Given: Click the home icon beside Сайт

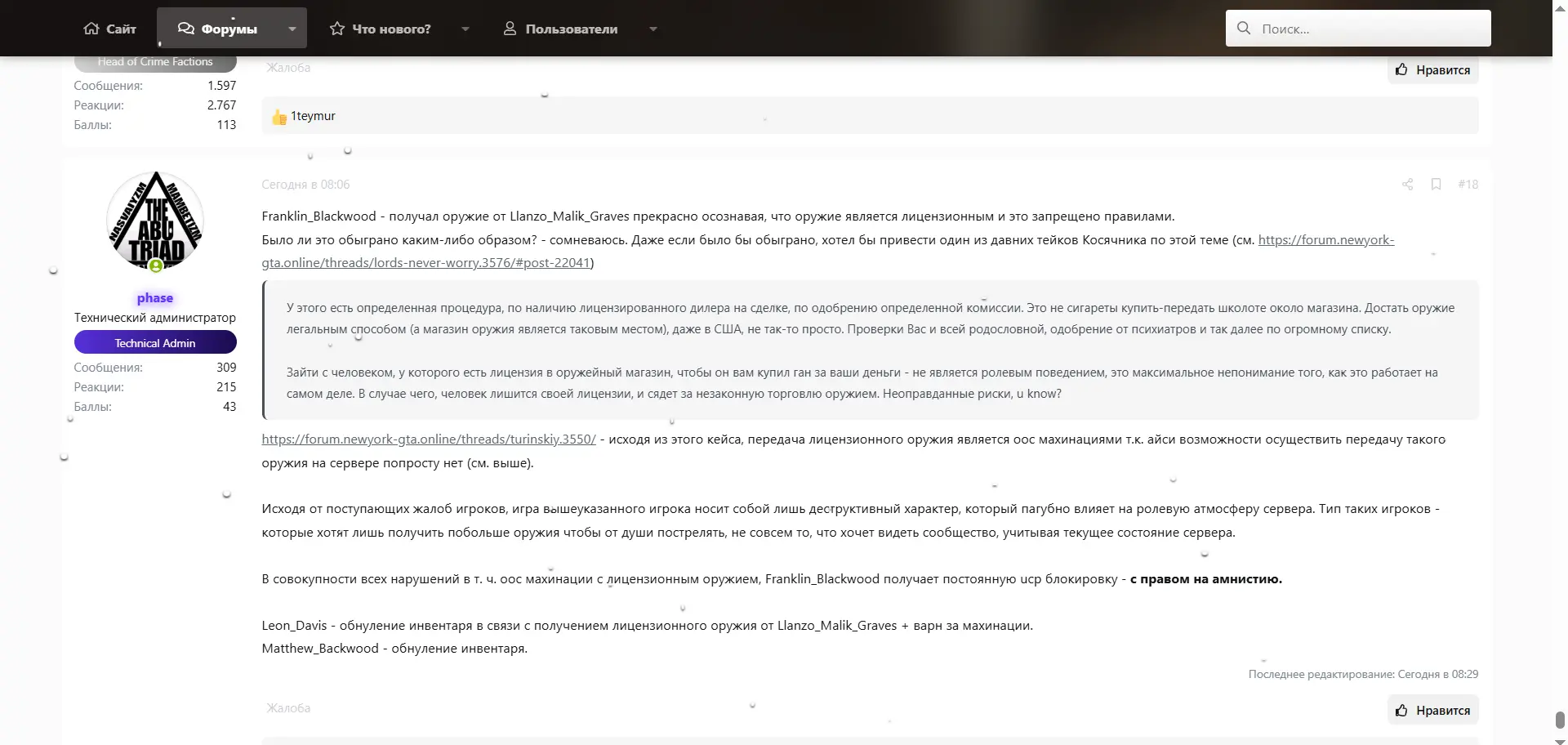Looking at the screenshot, I should [x=91, y=28].
